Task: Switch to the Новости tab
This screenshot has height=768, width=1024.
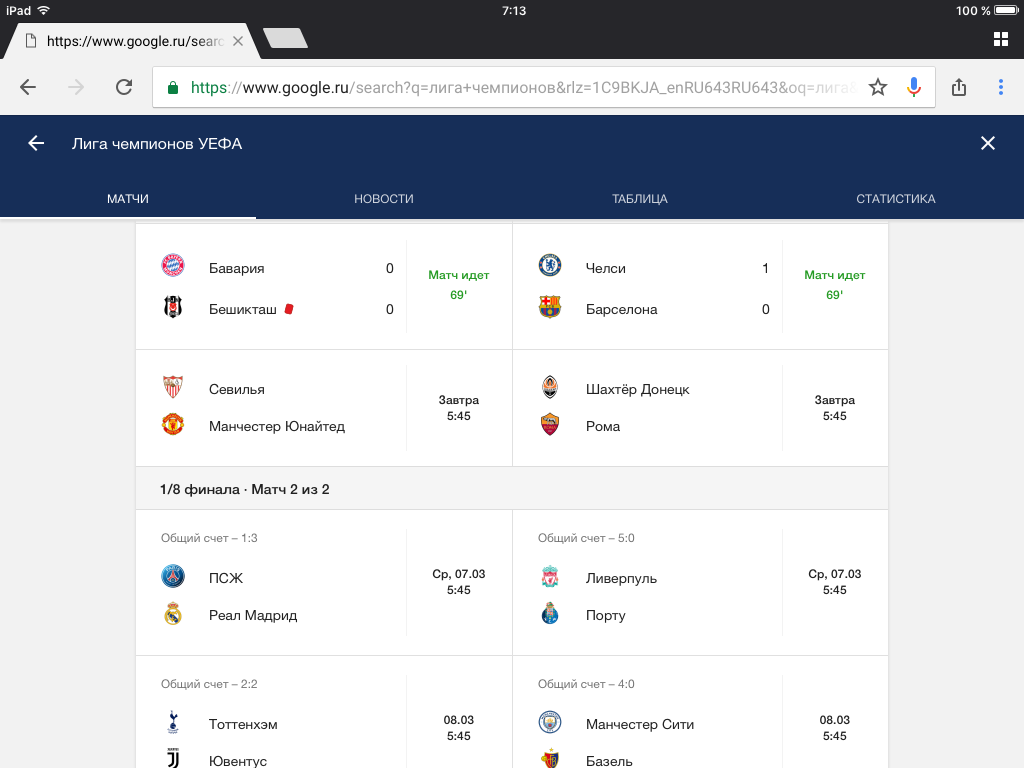Action: (x=384, y=199)
